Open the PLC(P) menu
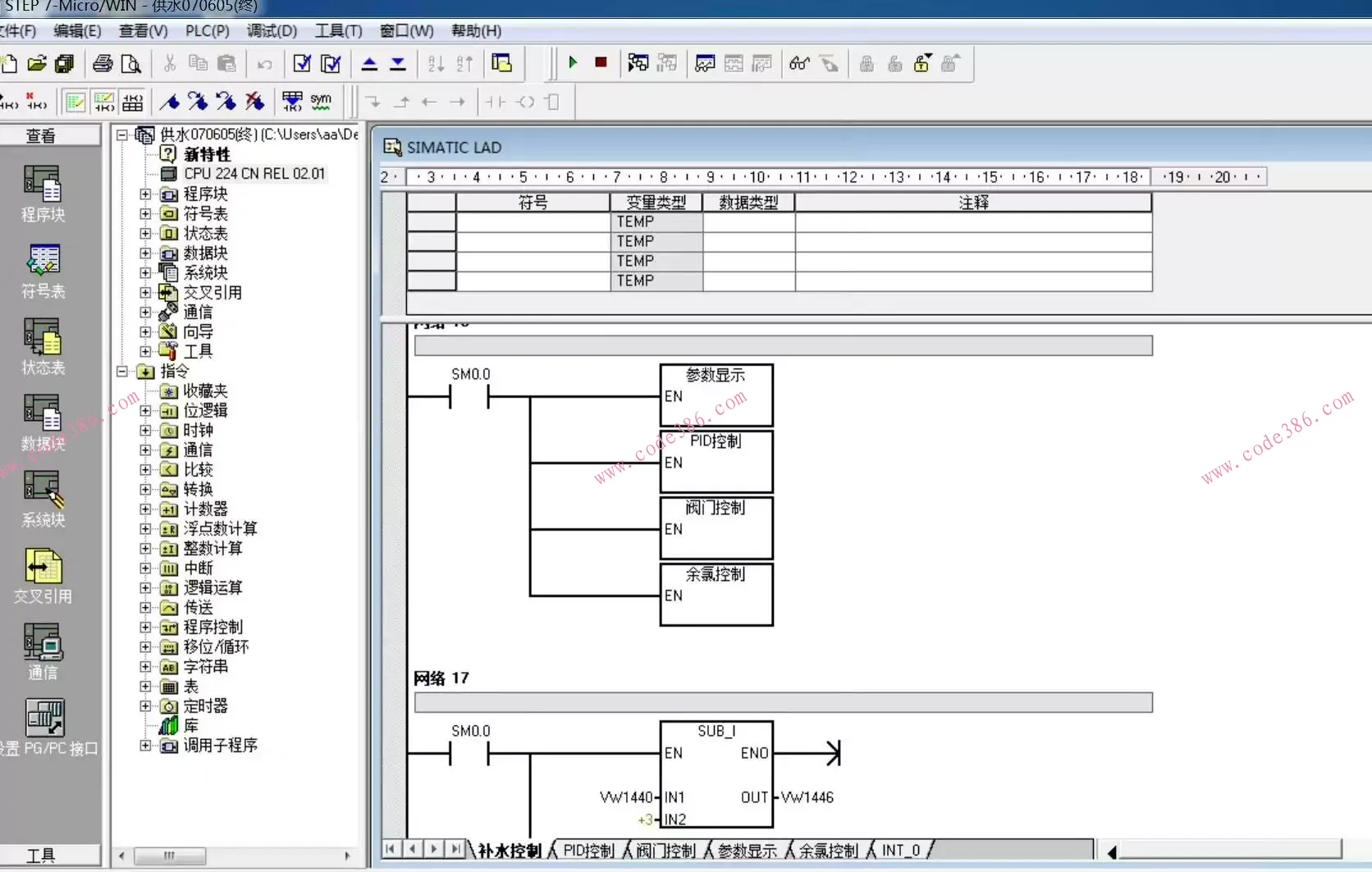 [x=207, y=30]
